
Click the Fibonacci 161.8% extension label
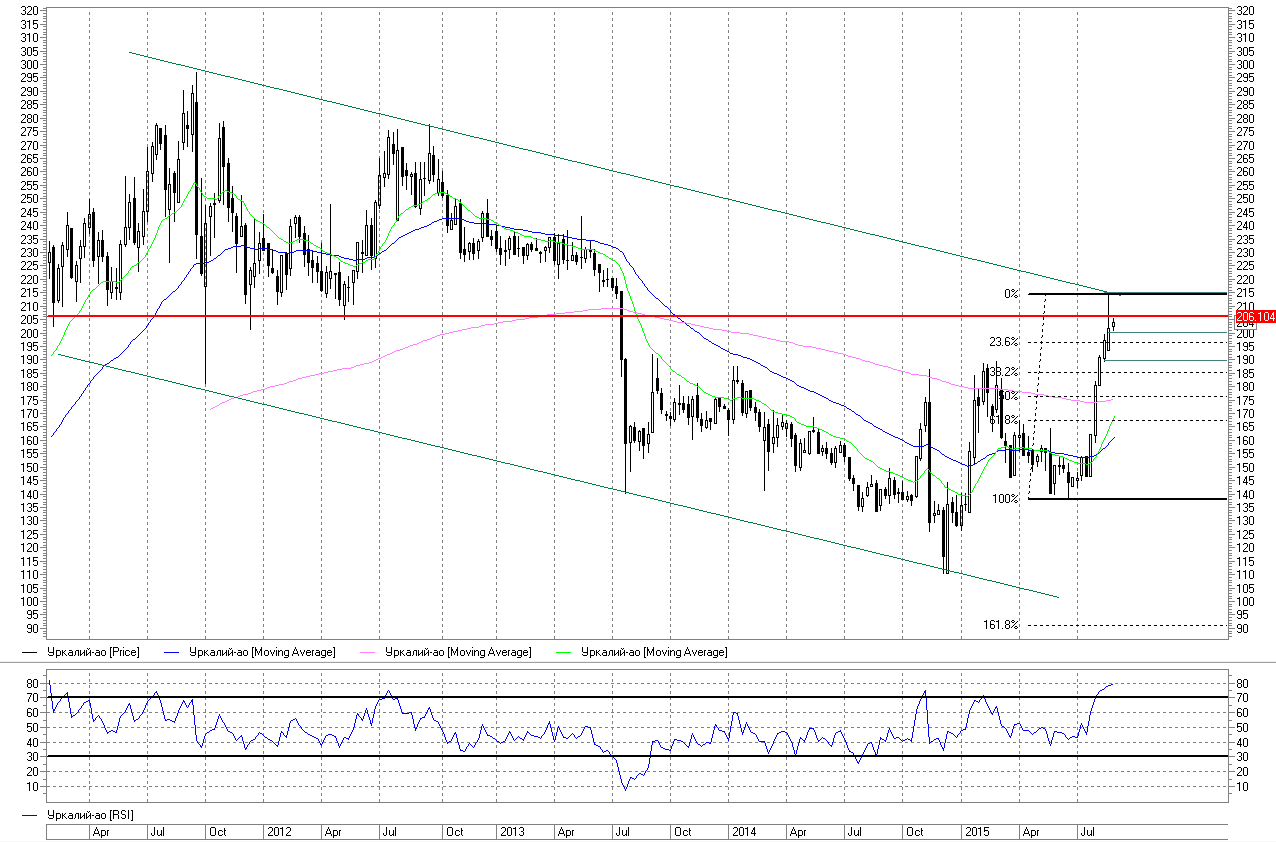pyautogui.click(x=1001, y=625)
